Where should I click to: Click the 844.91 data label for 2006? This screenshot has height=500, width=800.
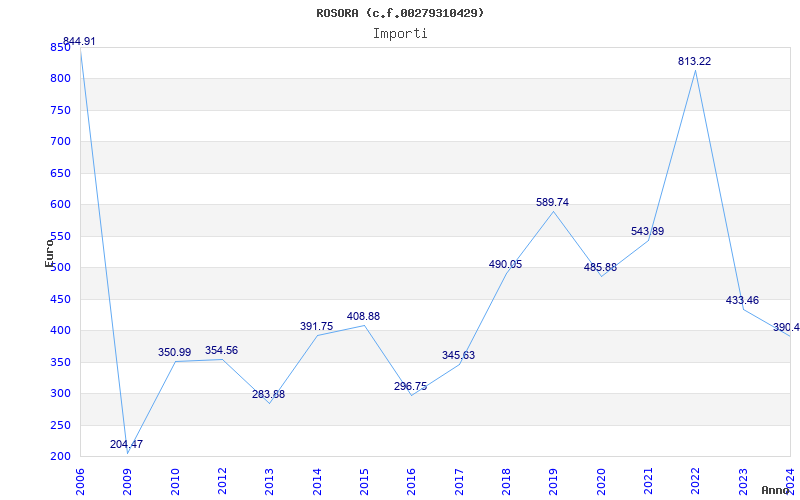(79, 42)
